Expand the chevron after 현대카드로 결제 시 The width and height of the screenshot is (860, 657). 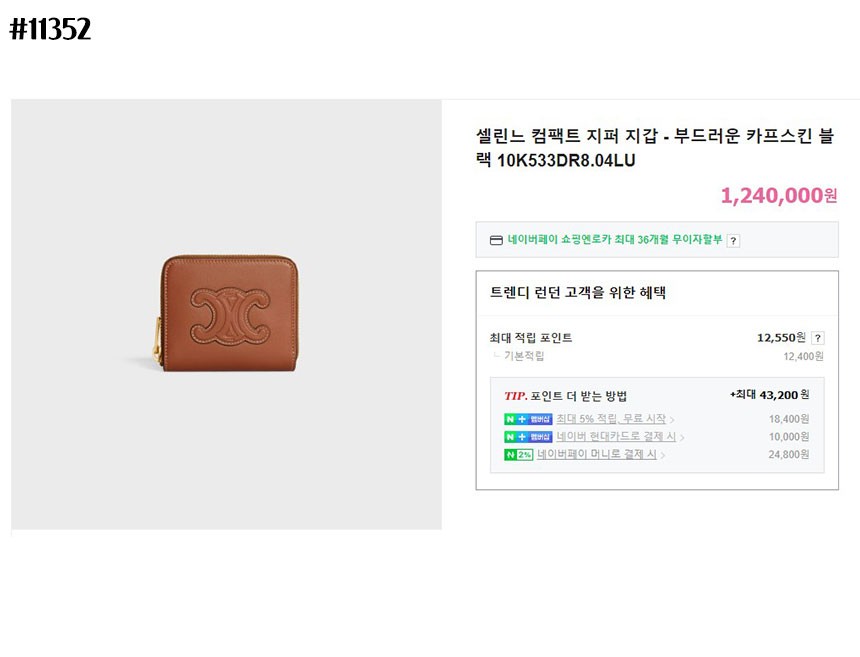(x=682, y=438)
